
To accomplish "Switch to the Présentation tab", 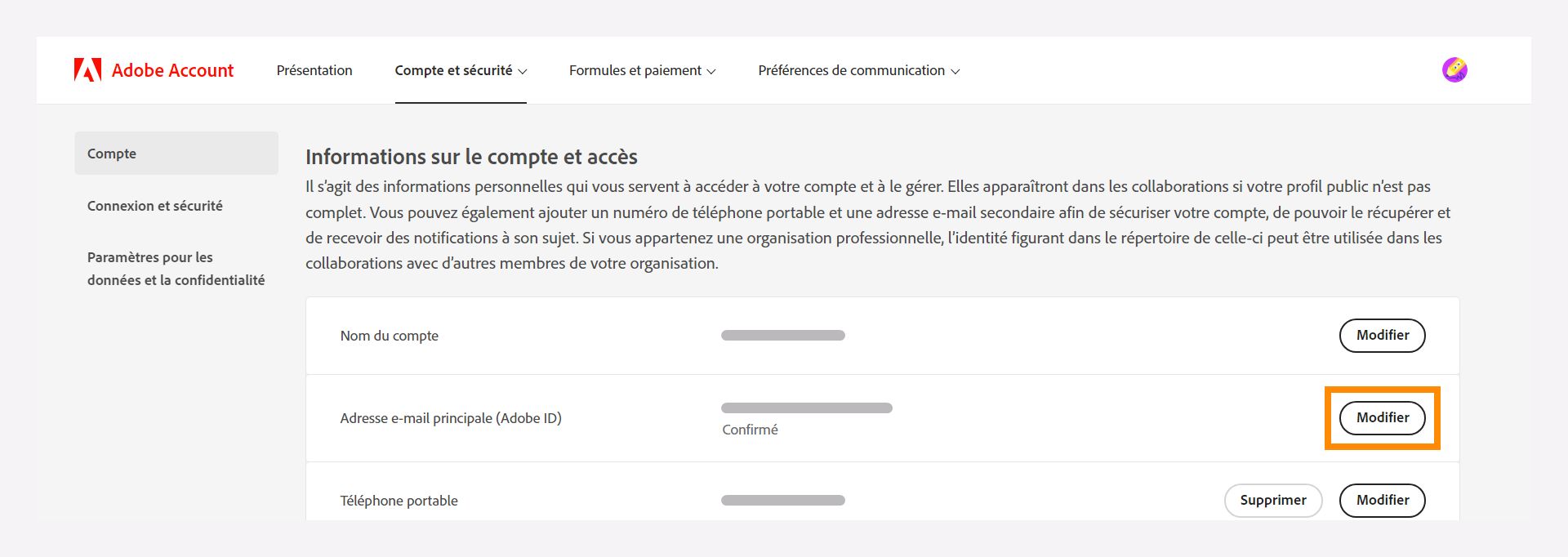I will coord(314,70).
